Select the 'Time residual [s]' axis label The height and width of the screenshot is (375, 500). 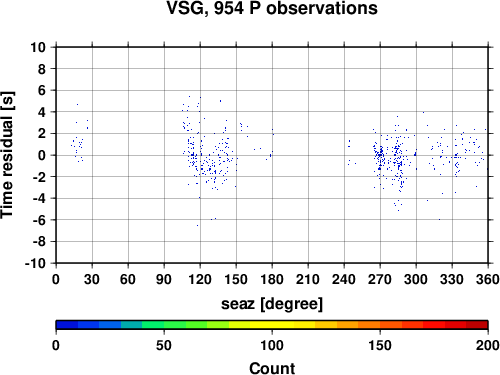(7, 155)
